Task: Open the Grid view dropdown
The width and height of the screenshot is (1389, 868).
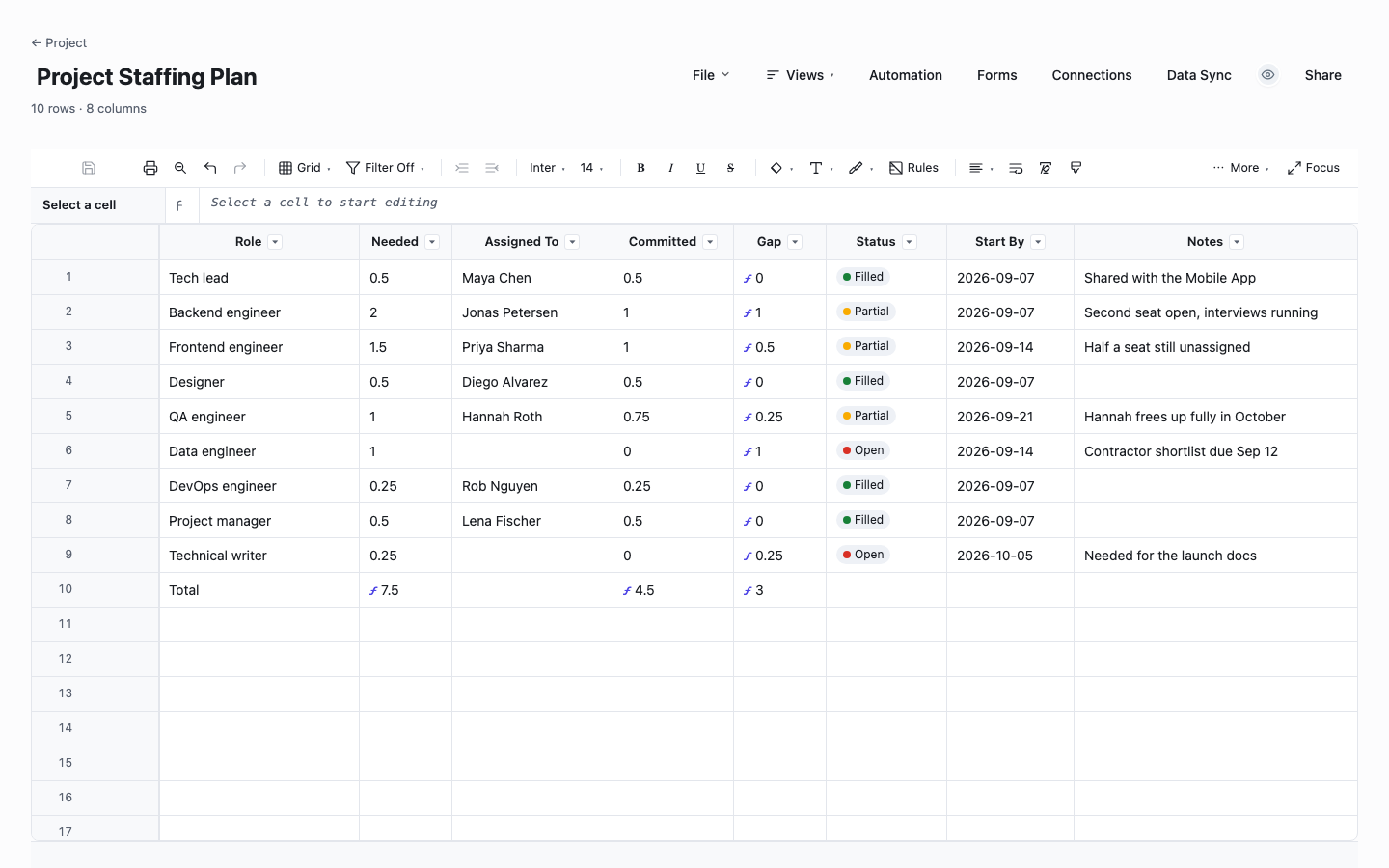Action: tap(305, 168)
